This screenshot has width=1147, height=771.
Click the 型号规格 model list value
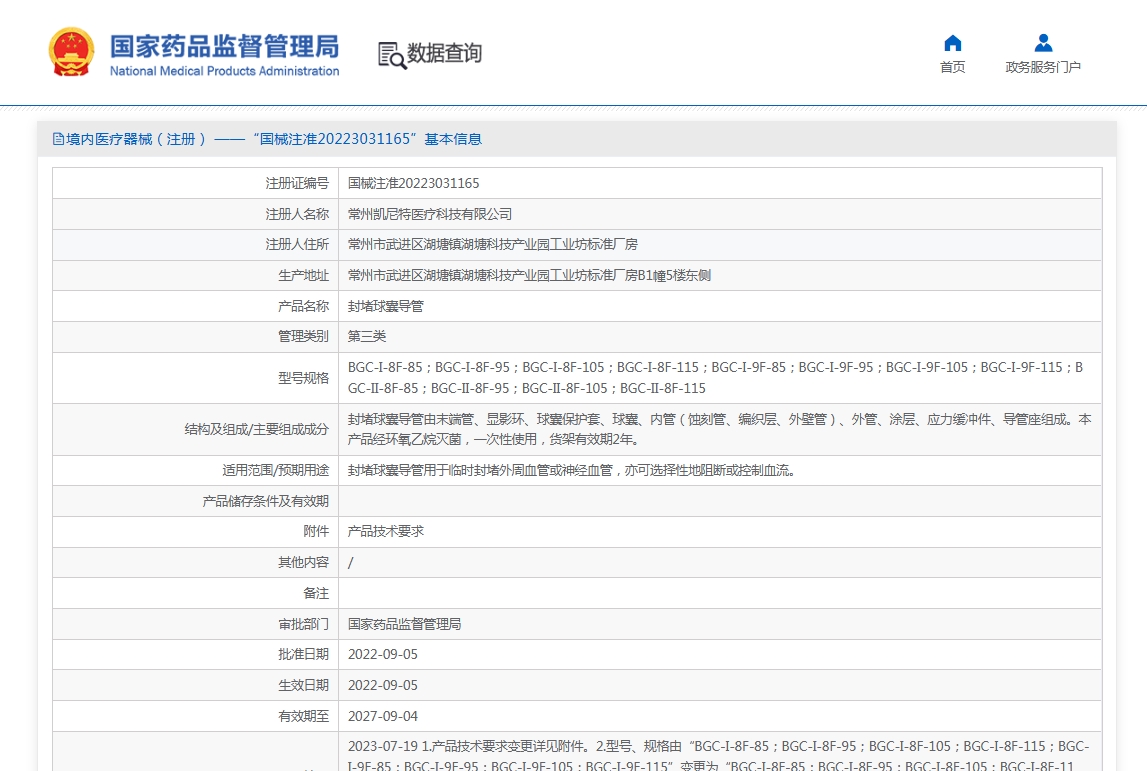point(715,377)
